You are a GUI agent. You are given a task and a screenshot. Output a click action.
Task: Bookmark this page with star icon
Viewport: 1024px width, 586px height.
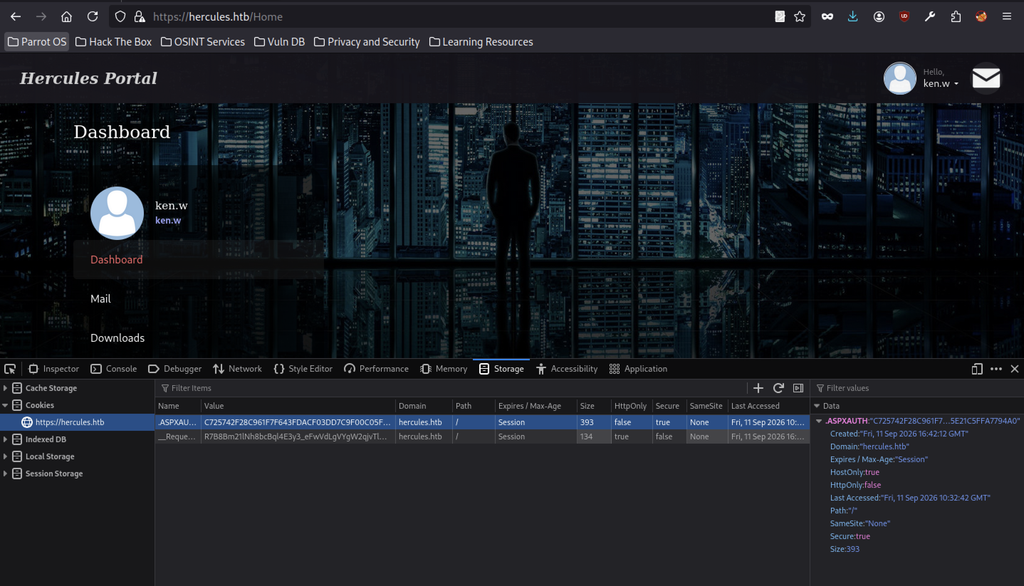click(x=799, y=17)
